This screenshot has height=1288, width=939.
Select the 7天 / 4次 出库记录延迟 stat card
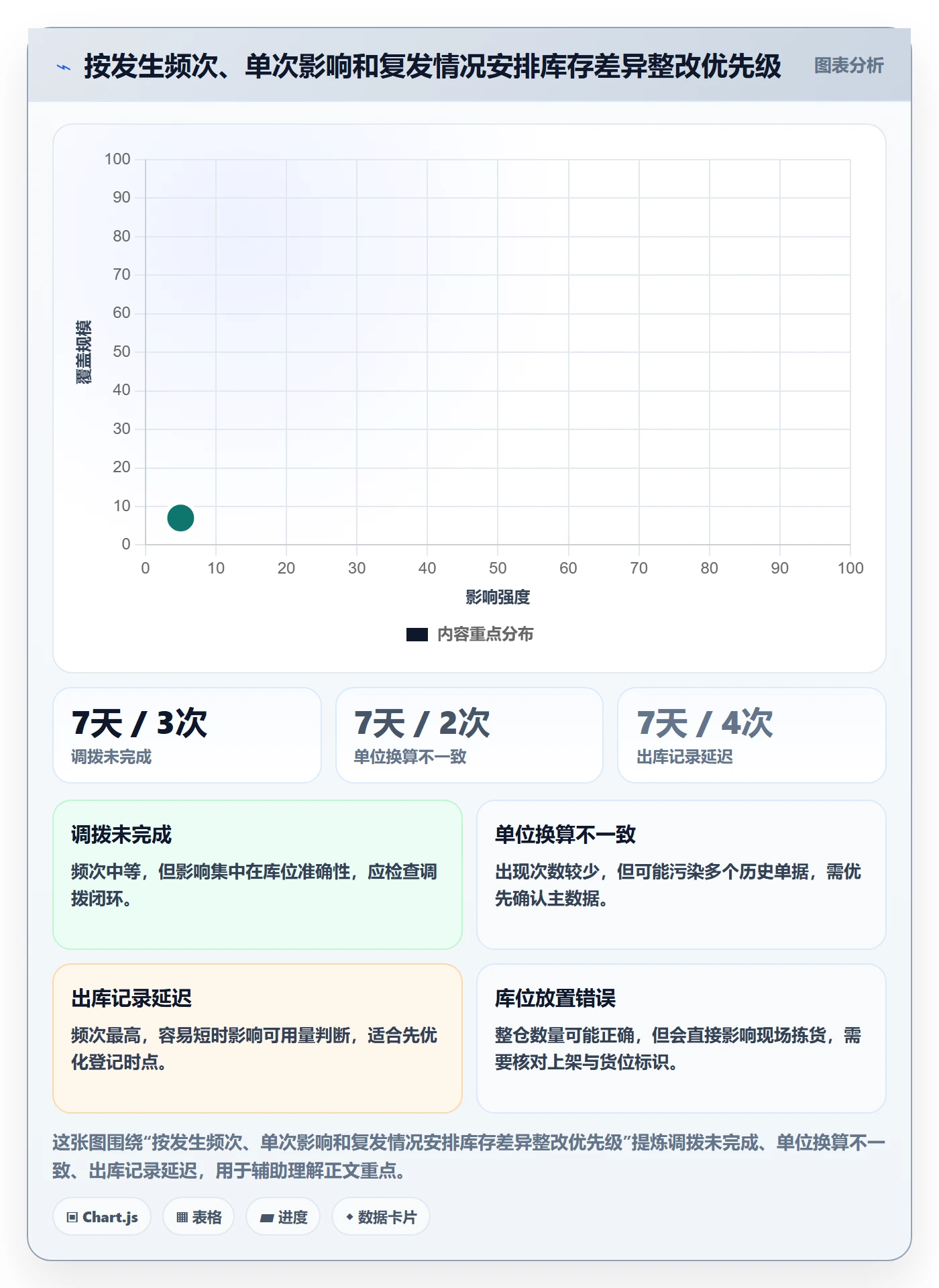coord(752,735)
